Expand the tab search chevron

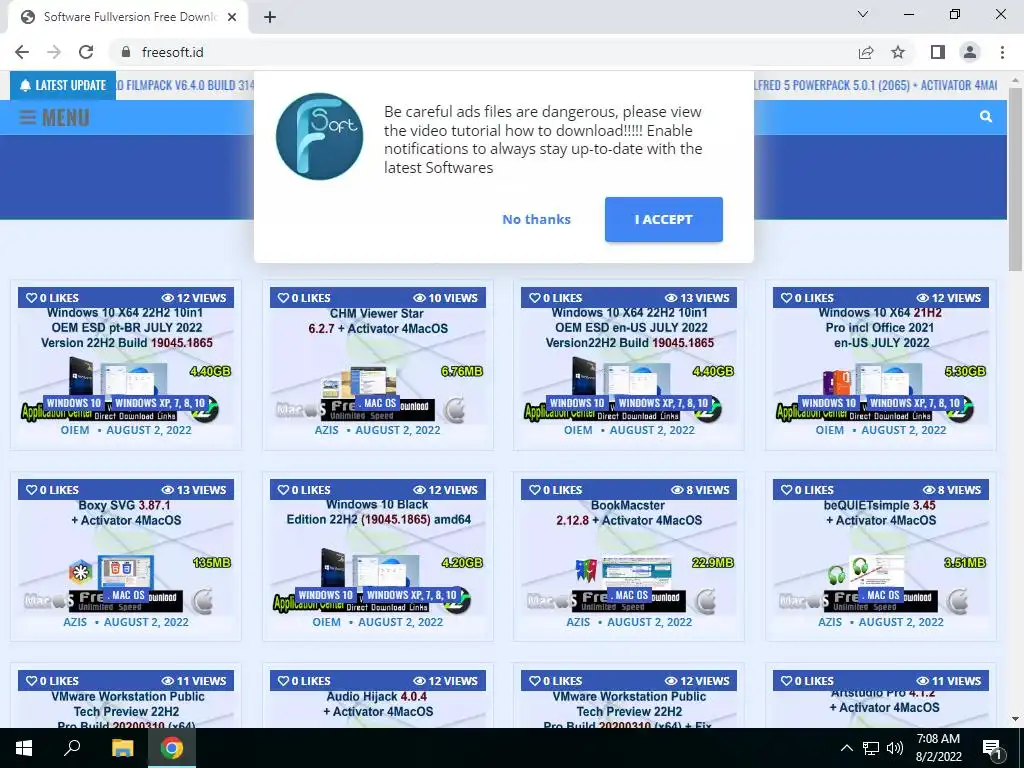tap(863, 14)
